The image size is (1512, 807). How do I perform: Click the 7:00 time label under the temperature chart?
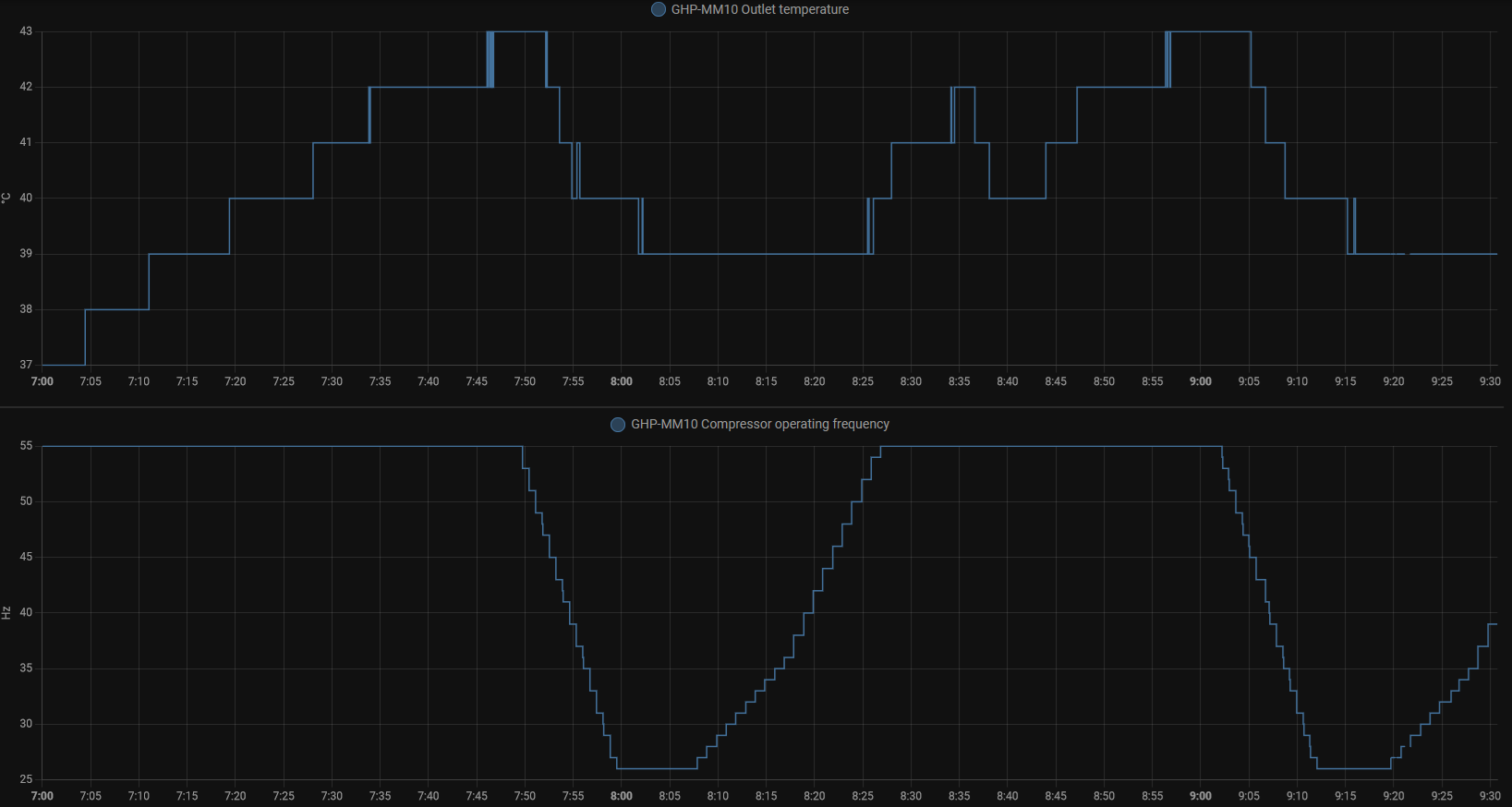tap(42, 381)
